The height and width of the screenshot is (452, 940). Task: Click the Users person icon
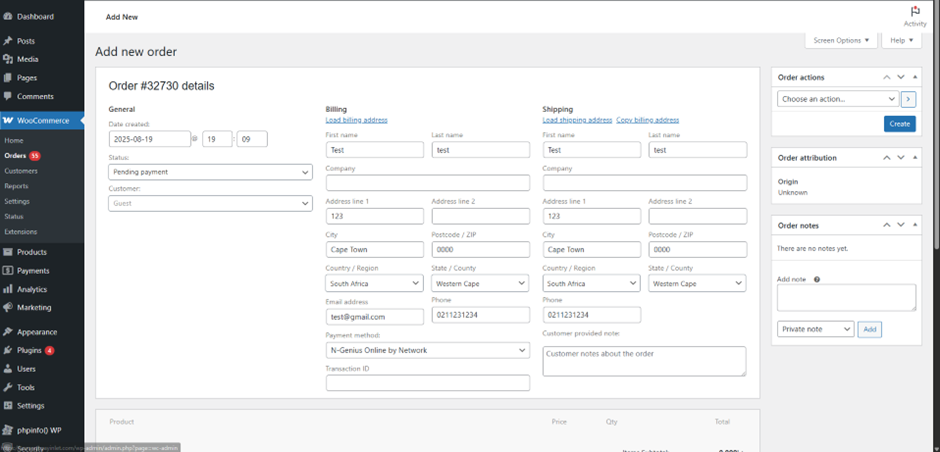pyautogui.click(x=8, y=369)
